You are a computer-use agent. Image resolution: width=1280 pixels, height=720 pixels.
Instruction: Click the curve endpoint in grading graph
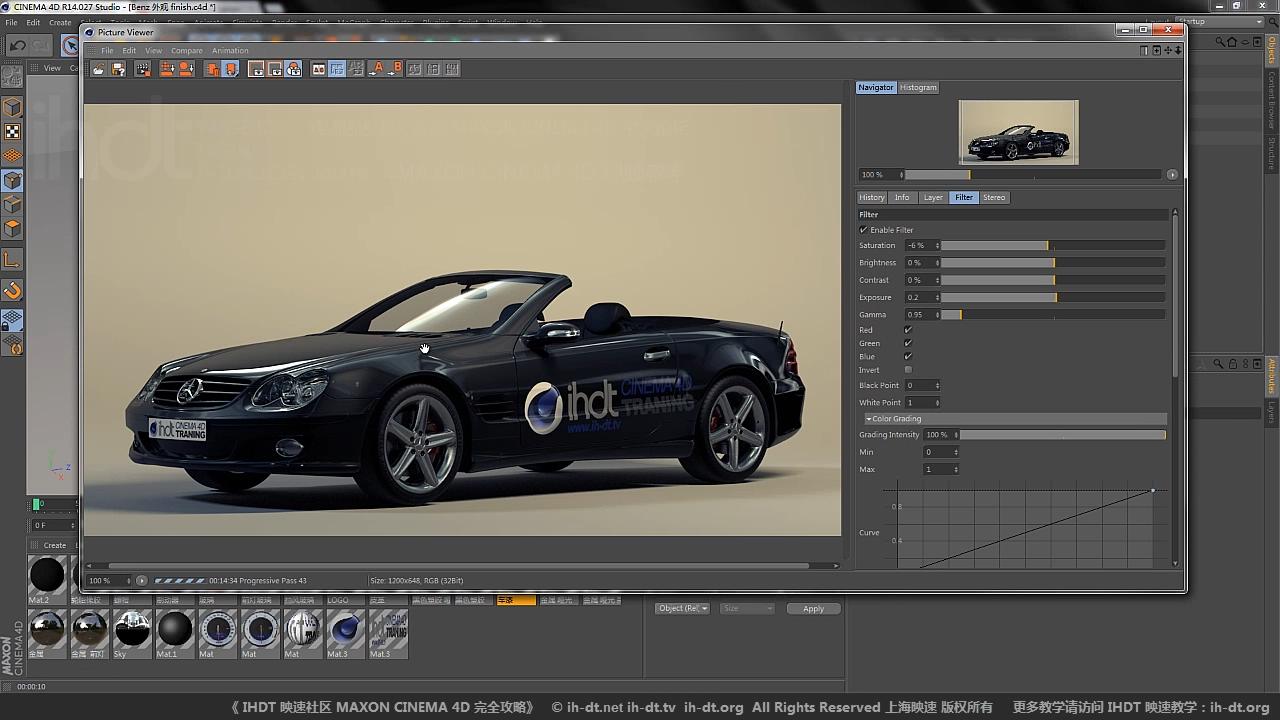pos(1153,490)
